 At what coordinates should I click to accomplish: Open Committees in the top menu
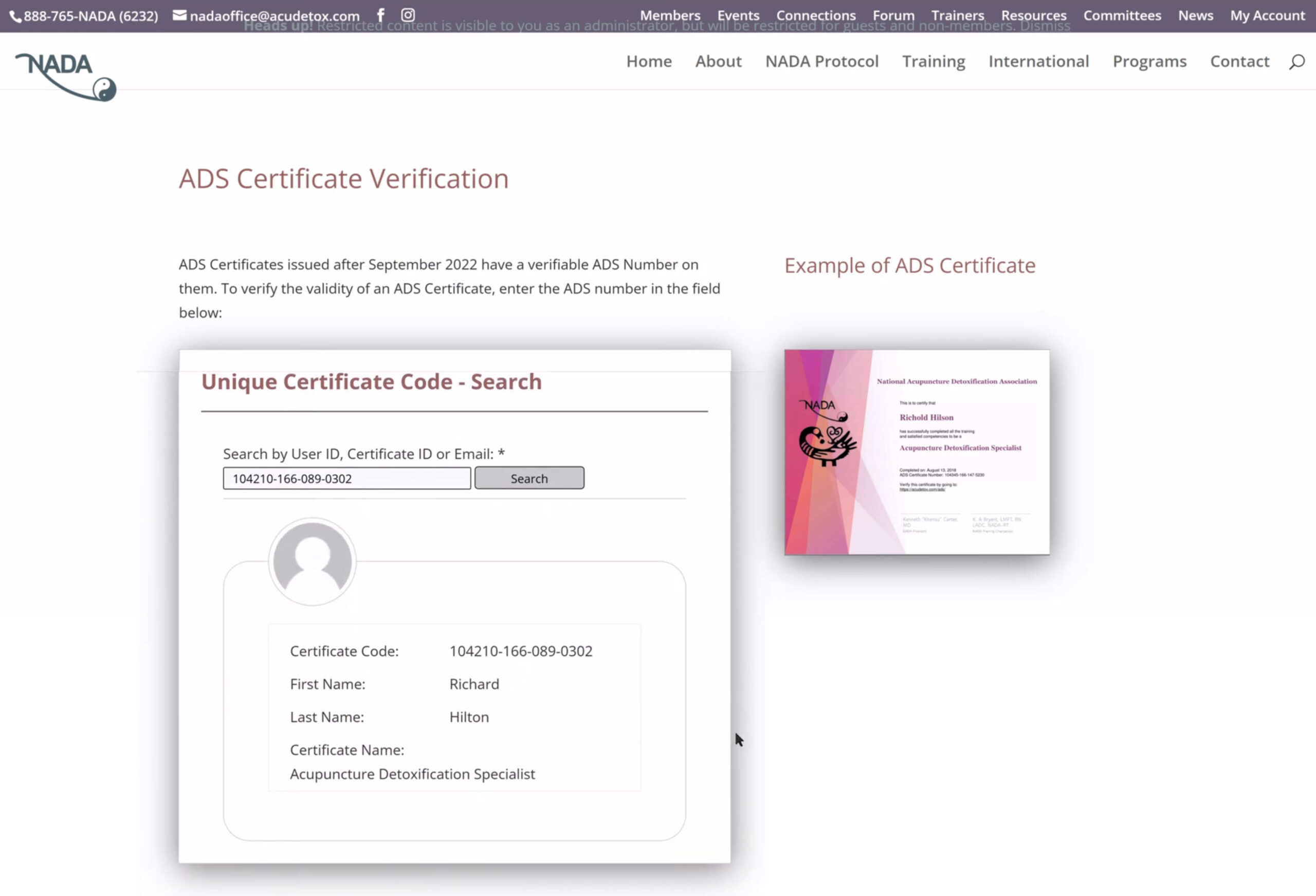tap(1122, 15)
